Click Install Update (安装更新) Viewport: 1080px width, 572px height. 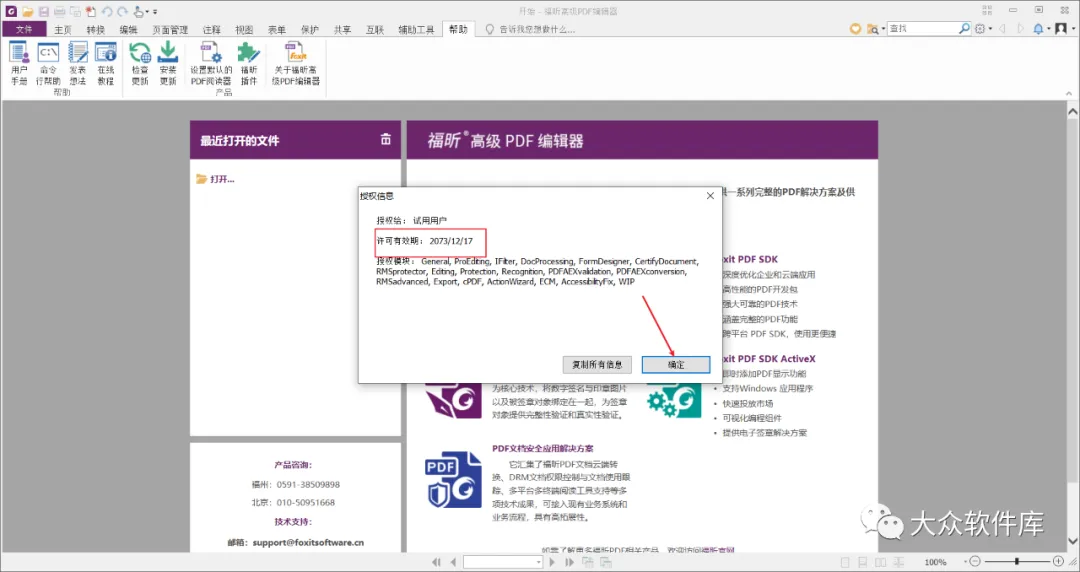pyautogui.click(x=168, y=63)
